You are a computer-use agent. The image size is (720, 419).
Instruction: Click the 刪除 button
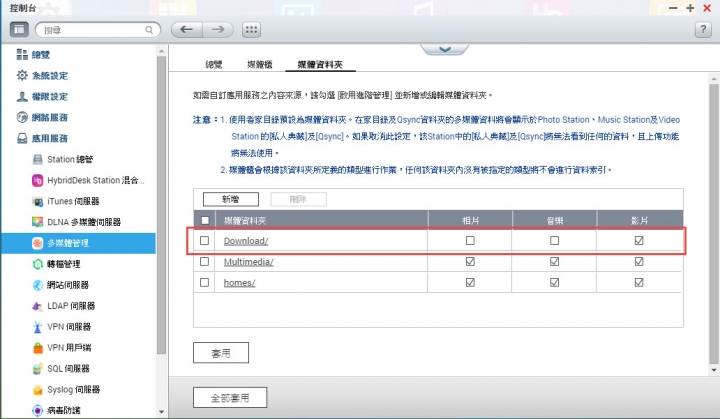click(x=298, y=199)
